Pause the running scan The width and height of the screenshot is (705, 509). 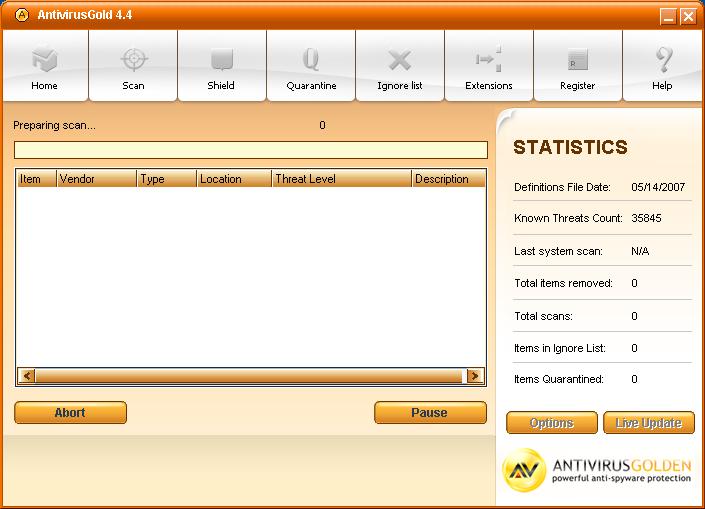click(x=430, y=413)
